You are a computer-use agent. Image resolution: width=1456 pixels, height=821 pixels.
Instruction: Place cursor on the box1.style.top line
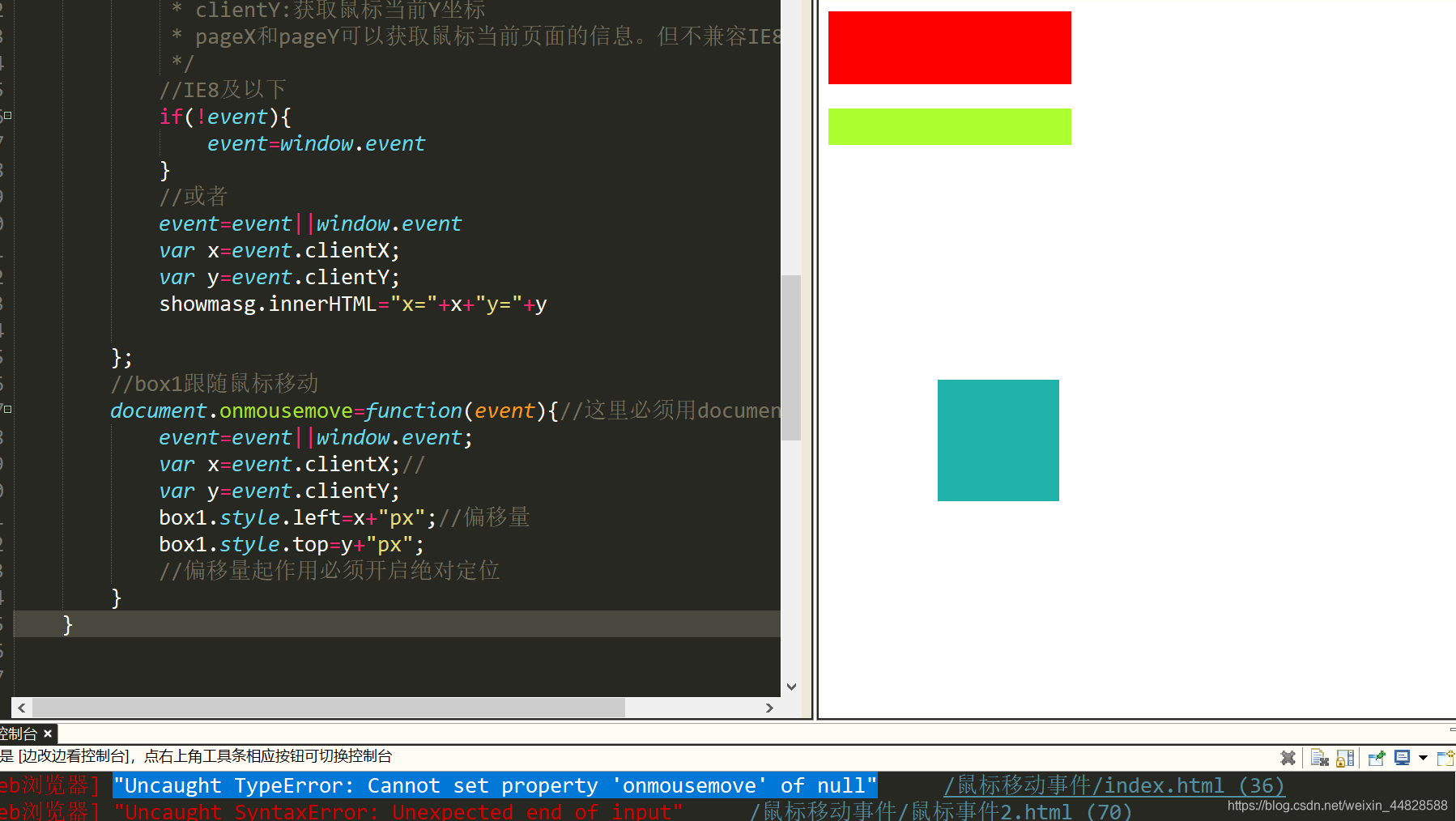tap(292, 544)
